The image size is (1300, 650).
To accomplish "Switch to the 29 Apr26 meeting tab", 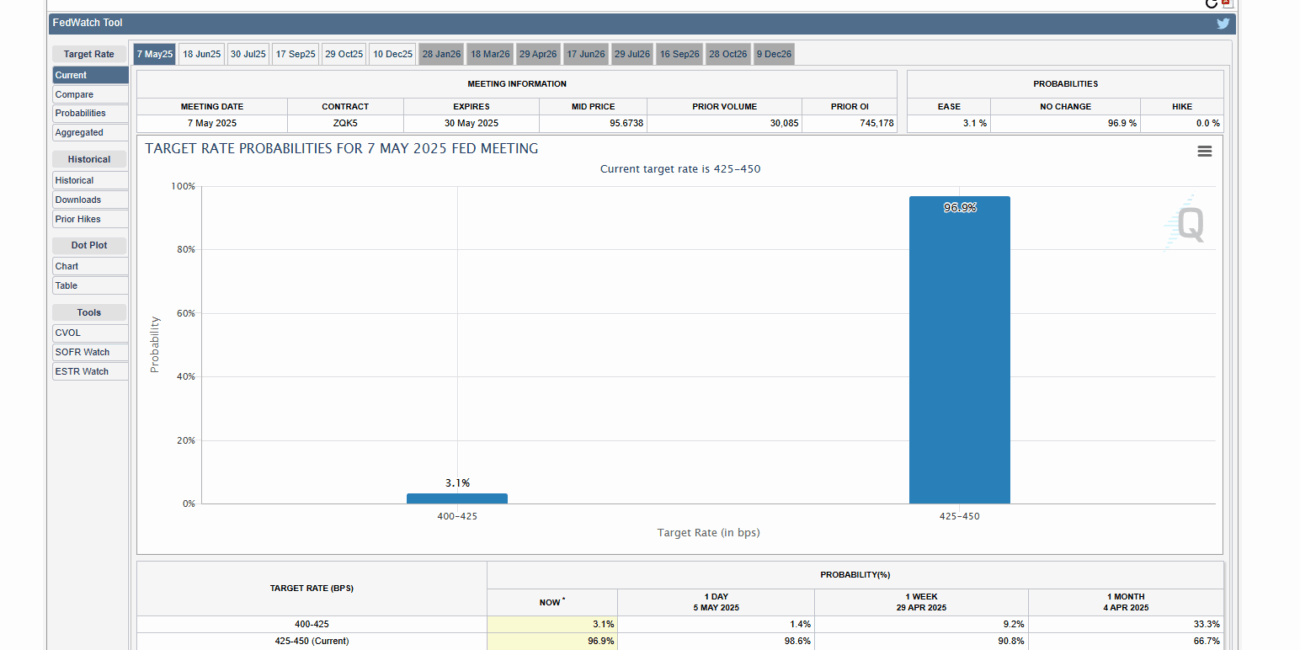I will pyautogui.click(x=538, y=54).
